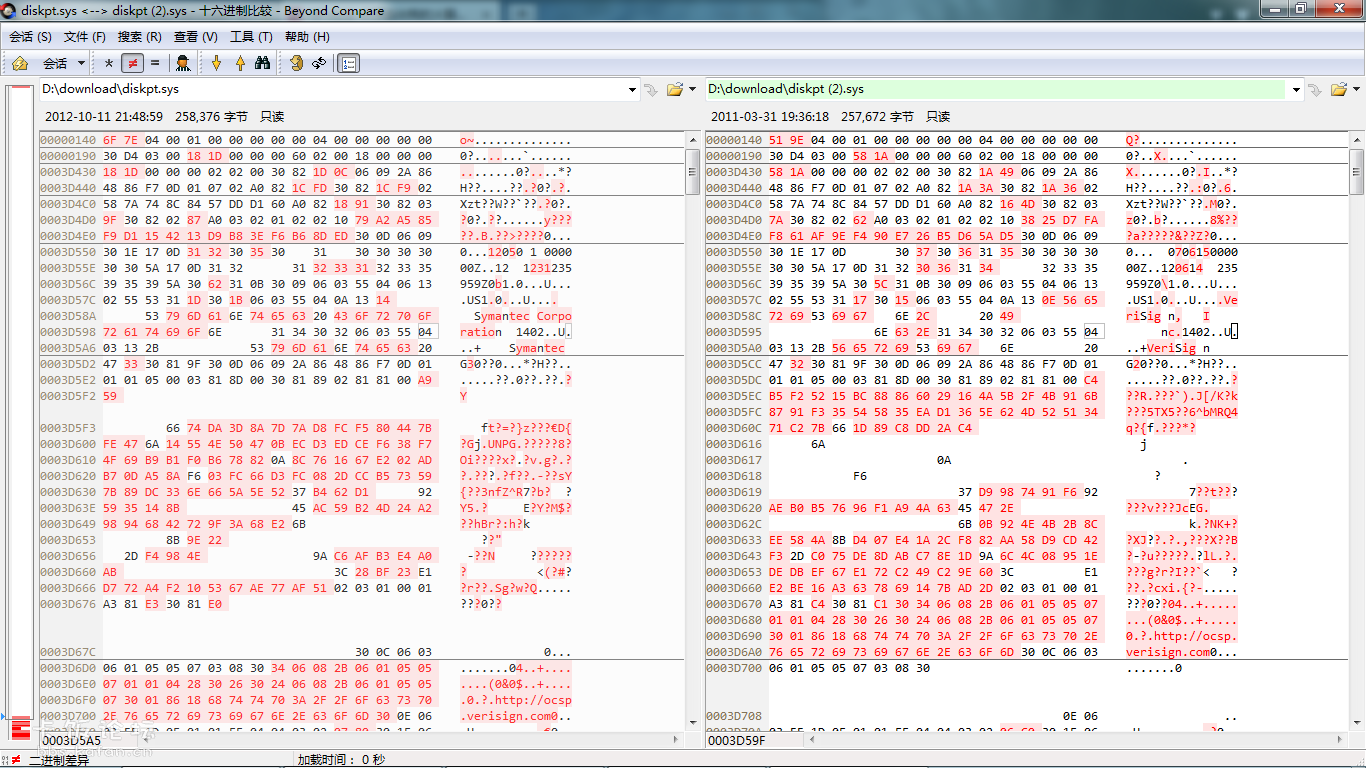Click the binoculars find icon

click(x=263, y=63)
